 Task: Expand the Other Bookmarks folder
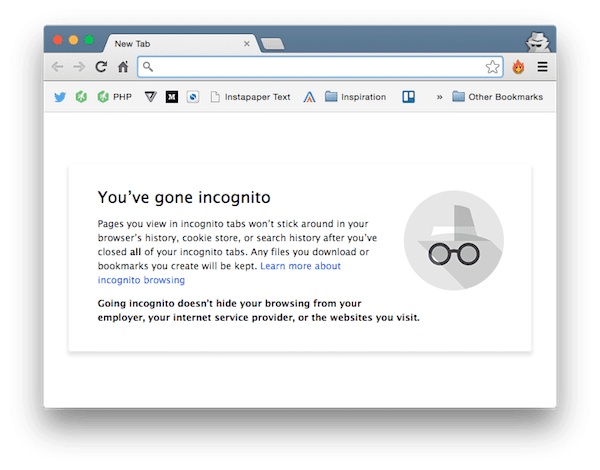[497, 97]
